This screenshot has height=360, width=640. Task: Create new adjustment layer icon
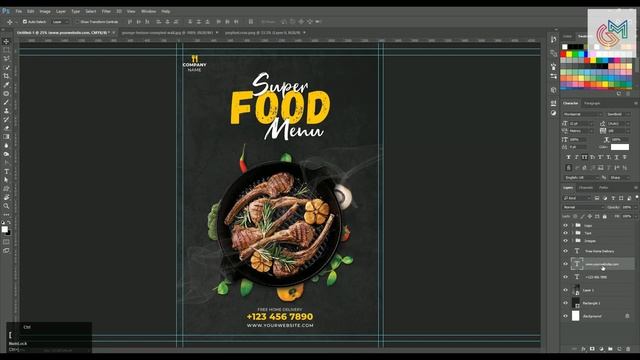[601, 349]
